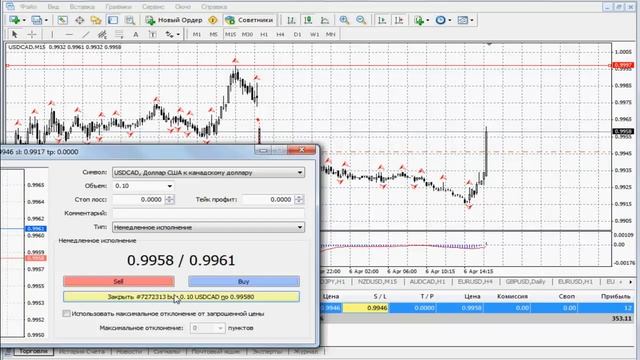Zoom out on the chart
This screenshot has height=360, width=640.
pyautogui.click(x=361, y=20)
